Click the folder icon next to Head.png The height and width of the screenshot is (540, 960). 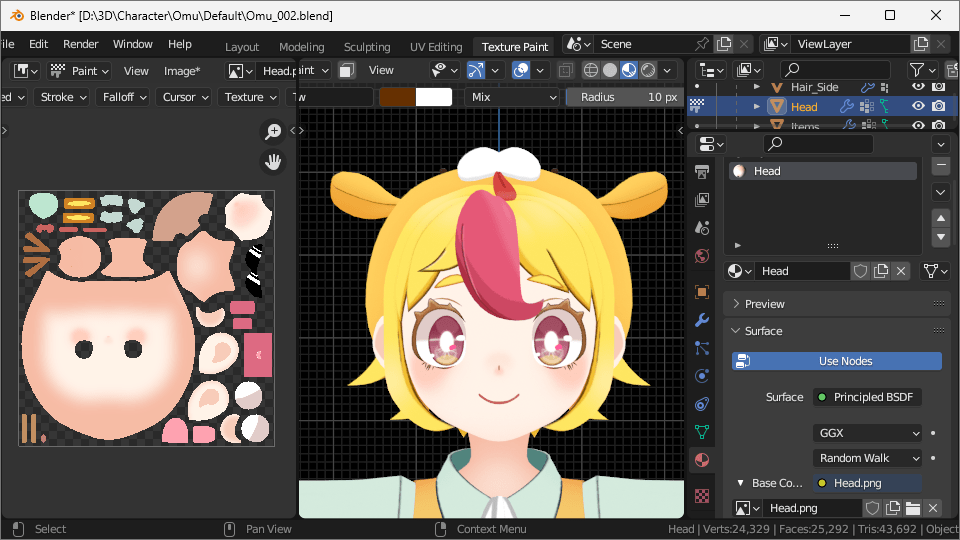(x=912, y=508)
